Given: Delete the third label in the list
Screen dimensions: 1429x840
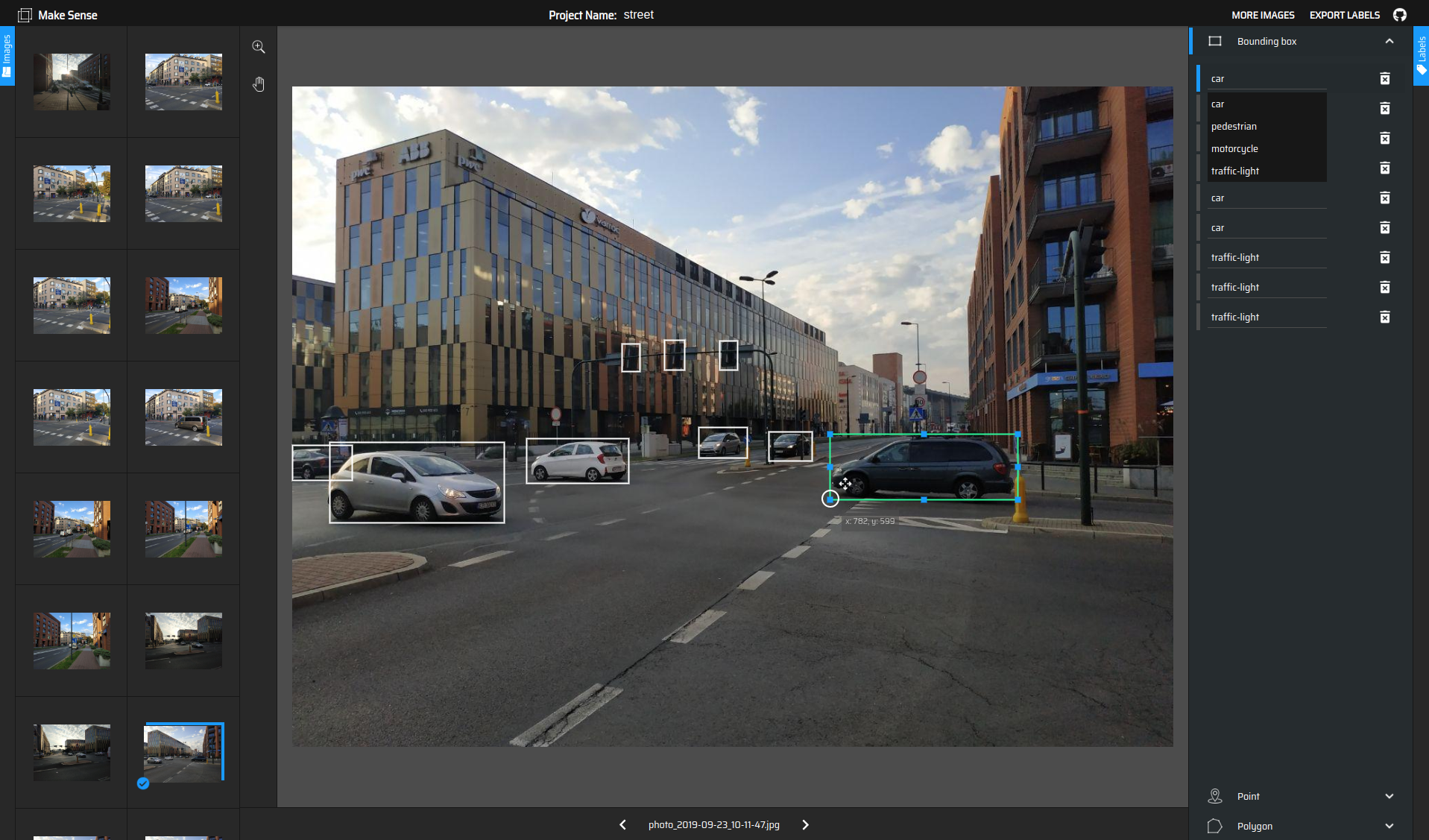Looking at the screenshot, I should (x=1385, y=139).
